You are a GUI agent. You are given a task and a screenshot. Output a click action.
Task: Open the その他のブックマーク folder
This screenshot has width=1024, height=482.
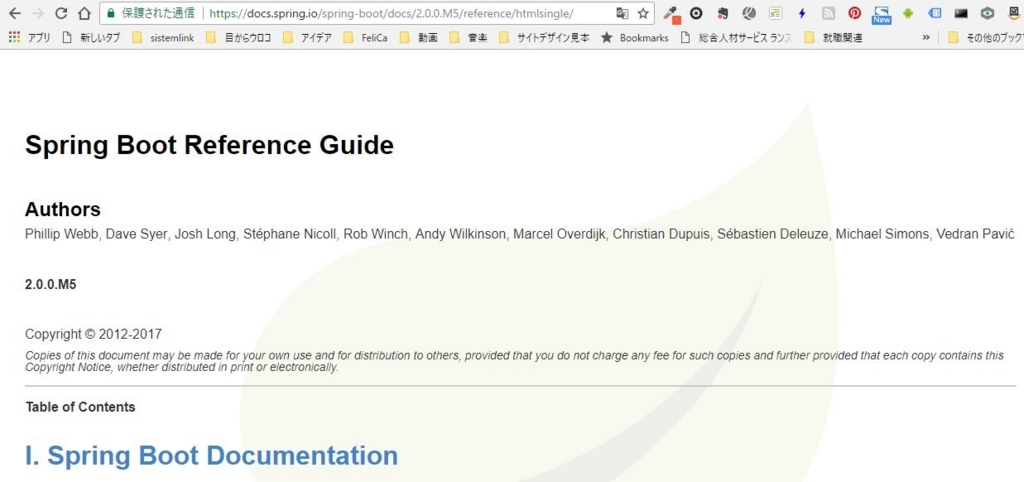[986, 38]
